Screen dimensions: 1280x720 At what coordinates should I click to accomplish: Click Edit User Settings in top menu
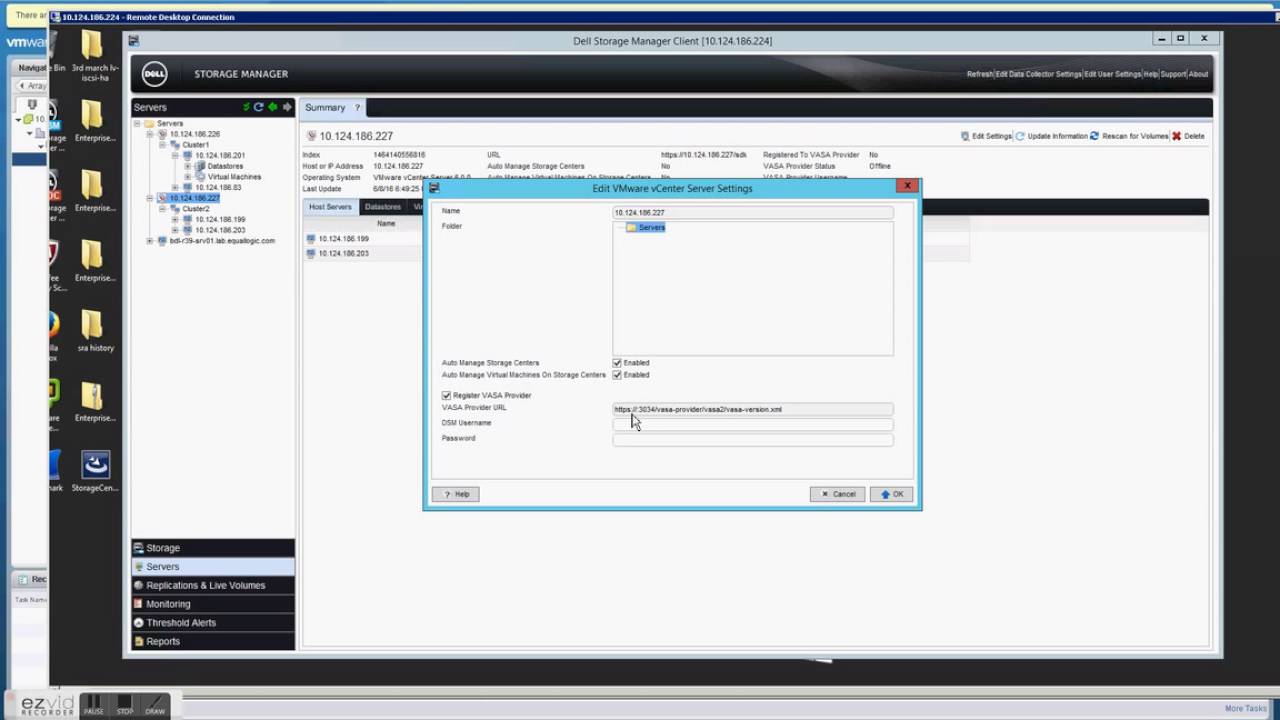pyautogui.click(x=1113, y=74)
